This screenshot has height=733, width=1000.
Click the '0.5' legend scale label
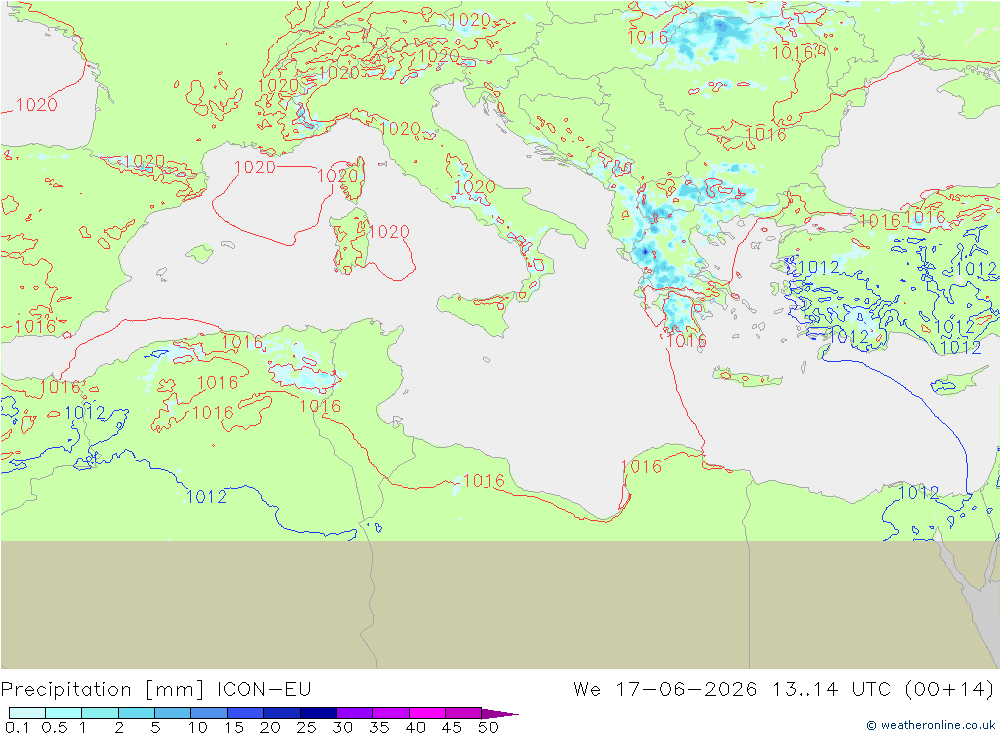point(54,727)
